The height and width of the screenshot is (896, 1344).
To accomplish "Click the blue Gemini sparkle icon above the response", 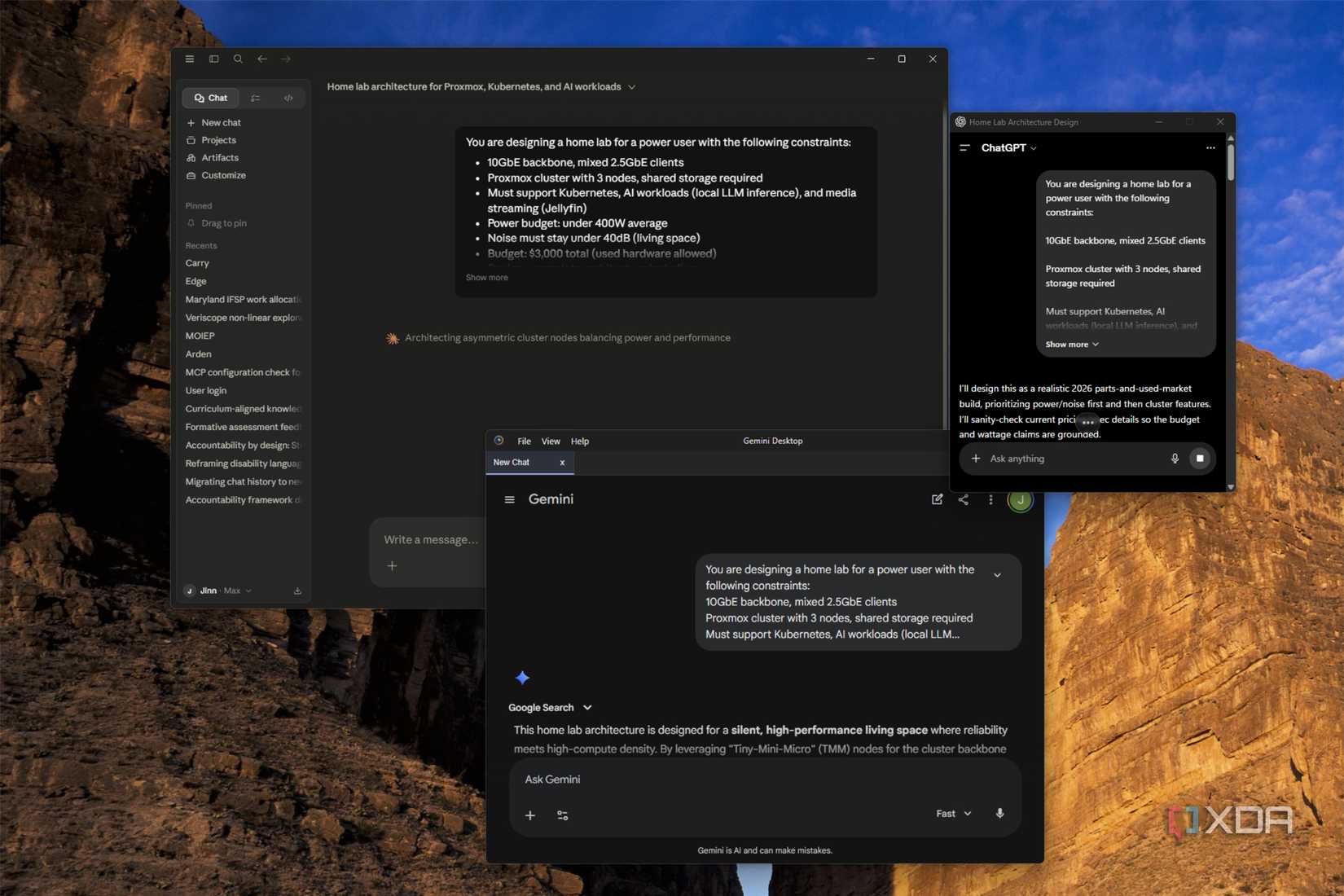I will pyautogui.click(x=523, y=678).
